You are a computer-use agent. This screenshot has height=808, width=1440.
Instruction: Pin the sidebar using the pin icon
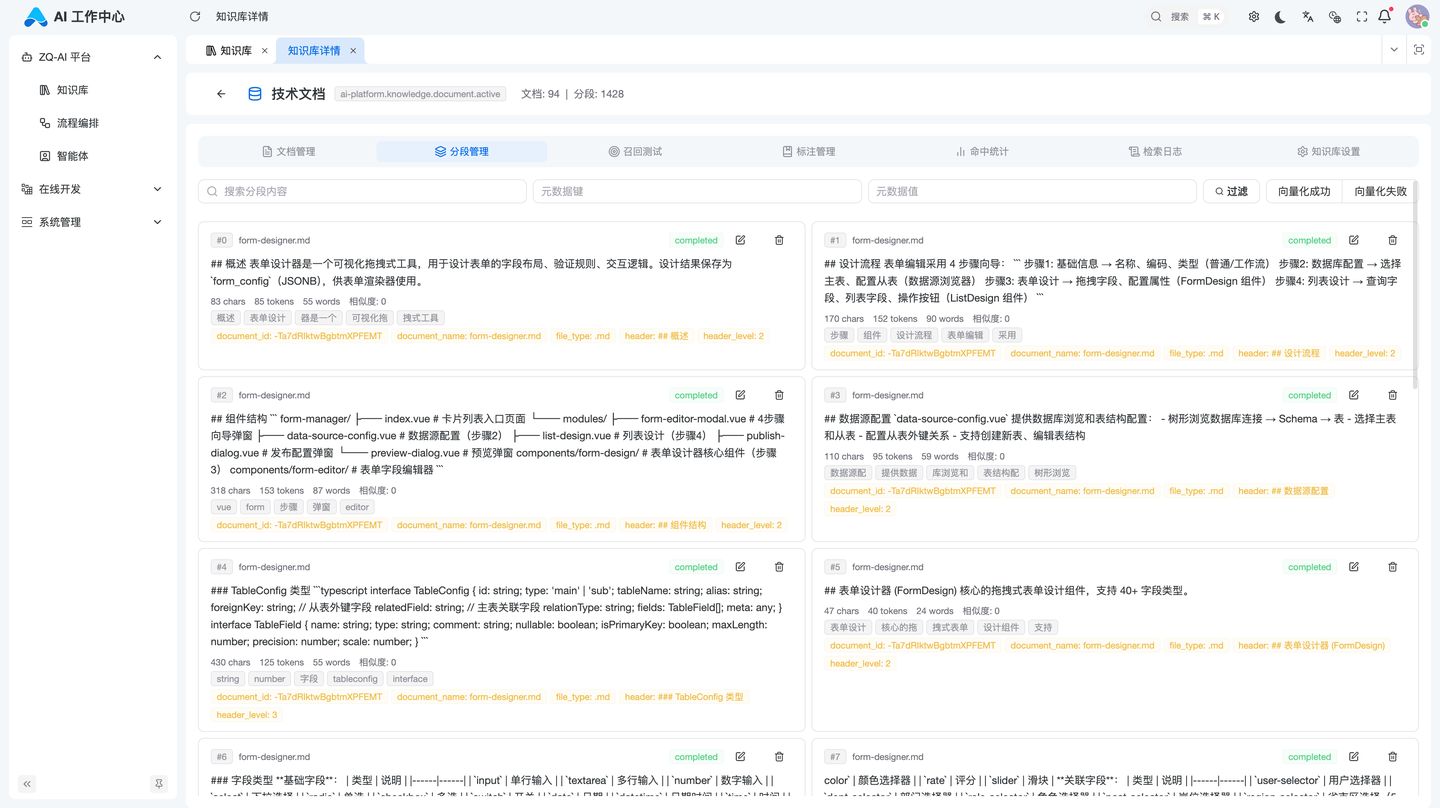pyautogui.click(x=159, y=784)
